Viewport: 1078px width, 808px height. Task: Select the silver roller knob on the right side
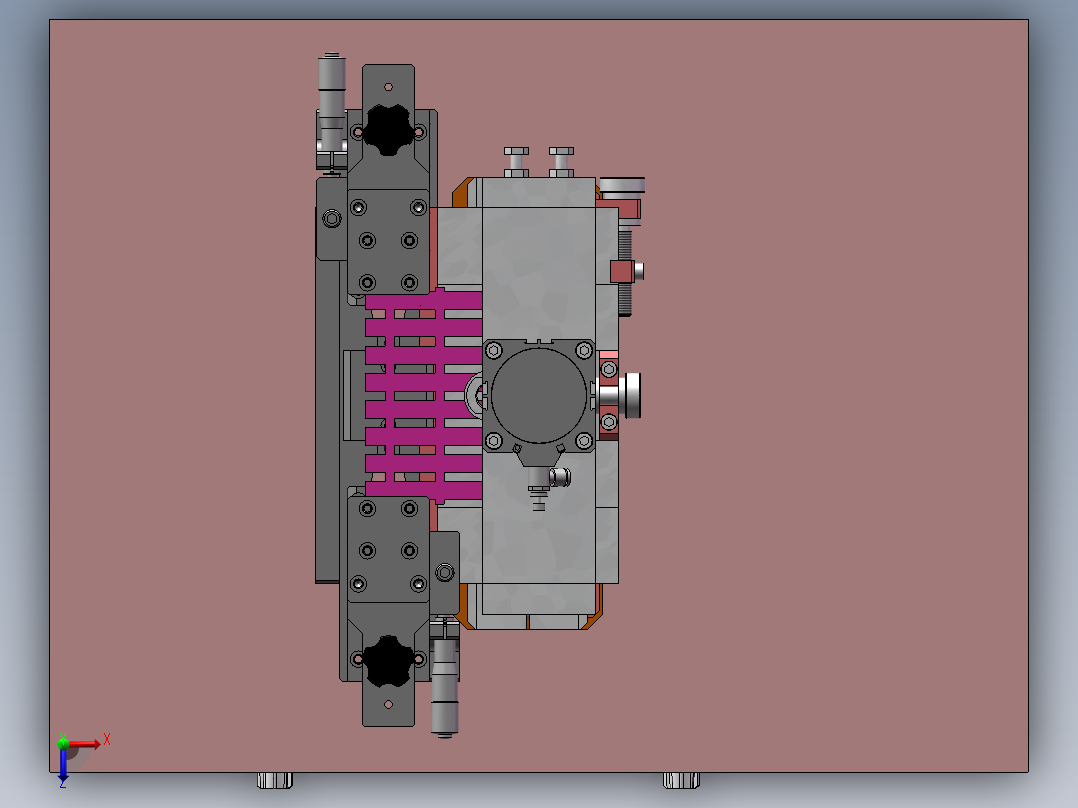click(630, 395)
